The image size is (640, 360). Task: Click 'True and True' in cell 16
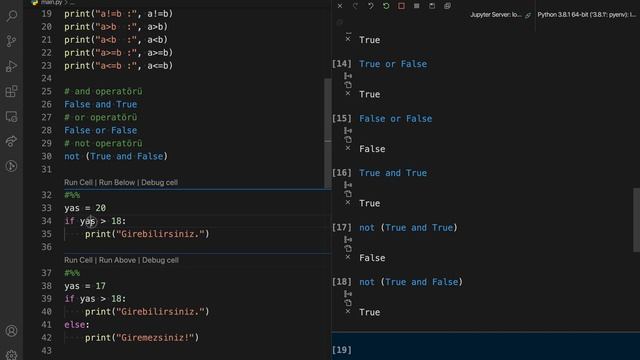tap(393, 173)
